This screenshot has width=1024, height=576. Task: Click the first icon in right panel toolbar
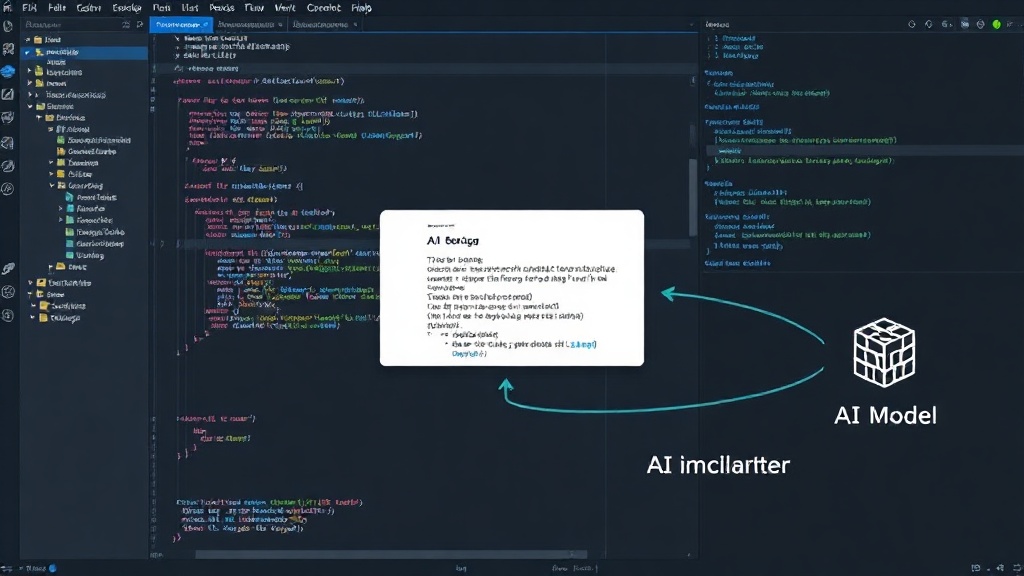[x=912, y=24]
